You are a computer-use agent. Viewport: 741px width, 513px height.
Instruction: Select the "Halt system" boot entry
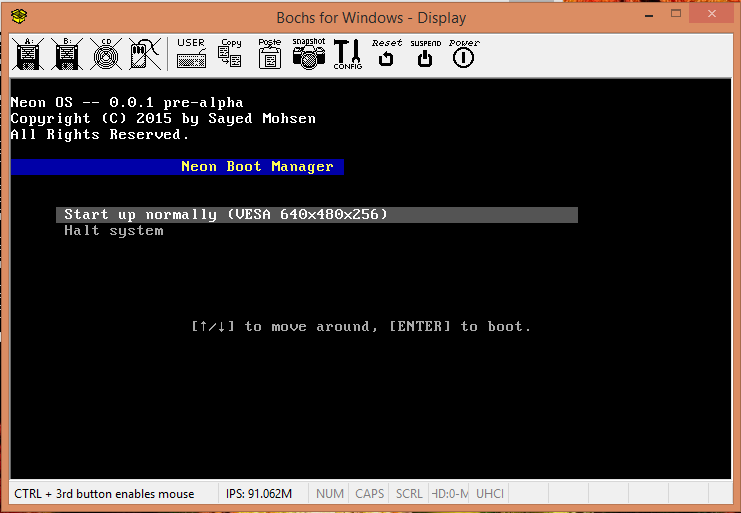point(114,231)
